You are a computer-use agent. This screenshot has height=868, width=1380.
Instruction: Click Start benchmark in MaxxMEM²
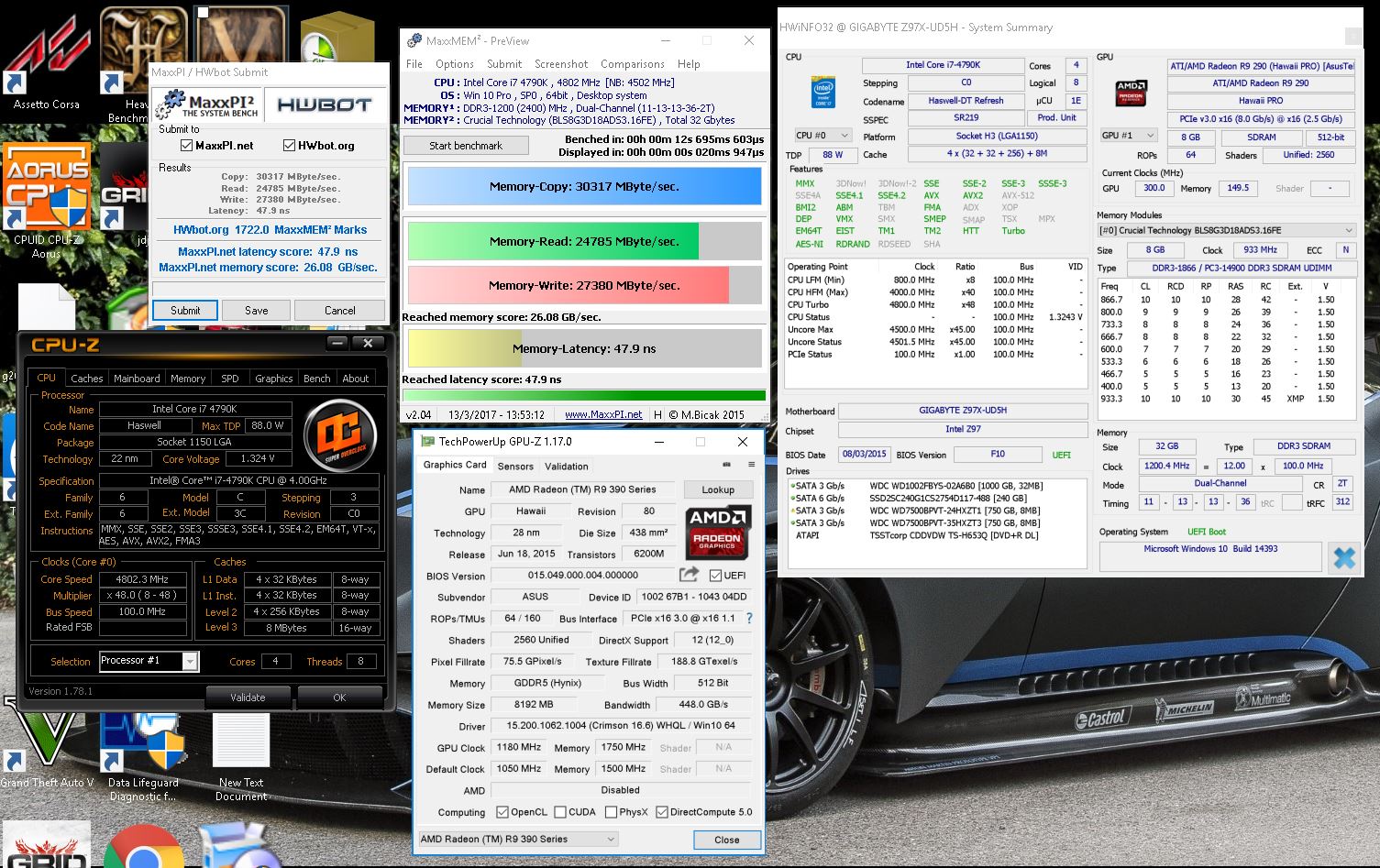pyautogui.click(x=466, y=146)
